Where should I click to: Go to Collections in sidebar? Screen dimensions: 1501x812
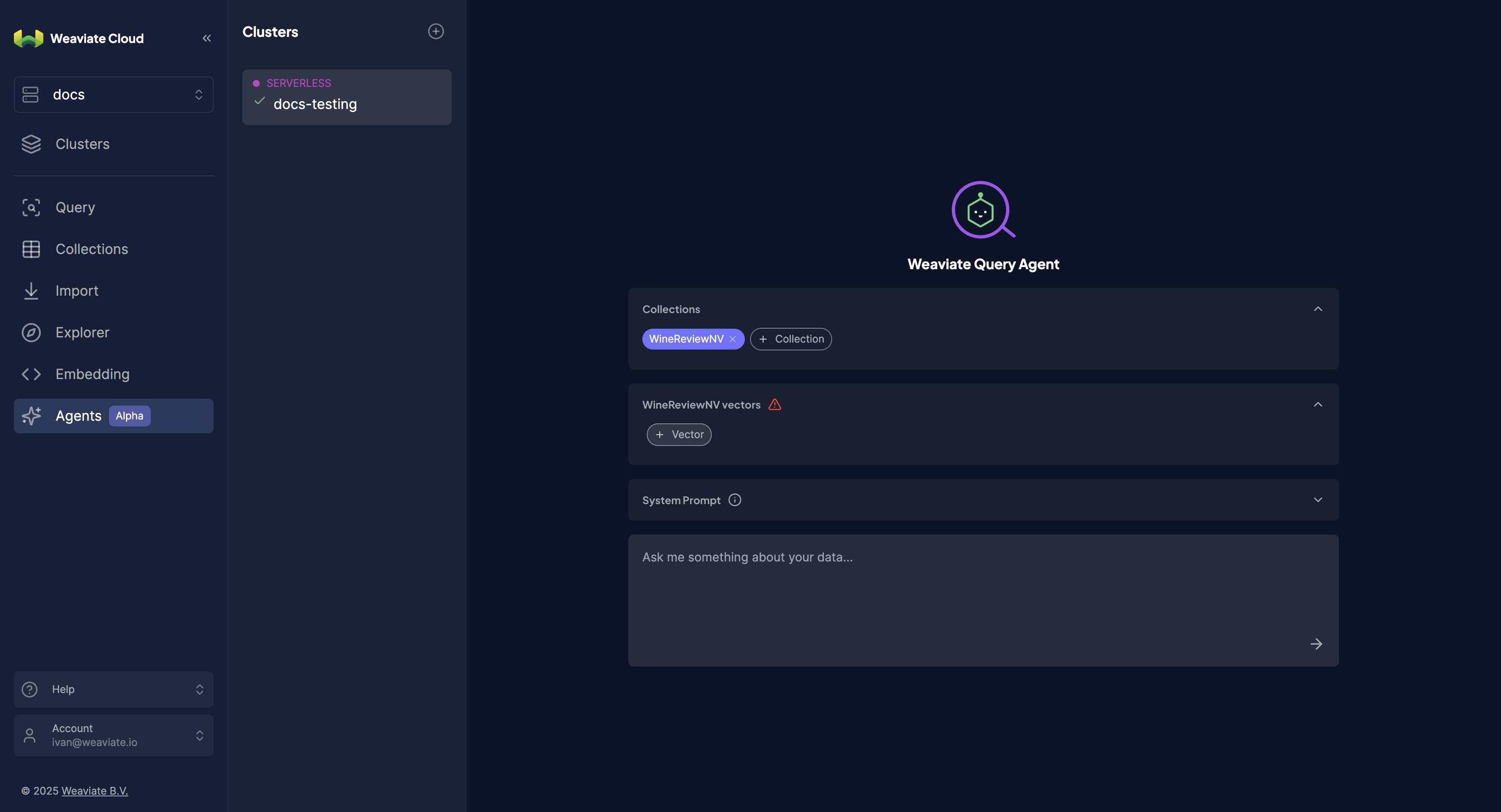(114, 249)
